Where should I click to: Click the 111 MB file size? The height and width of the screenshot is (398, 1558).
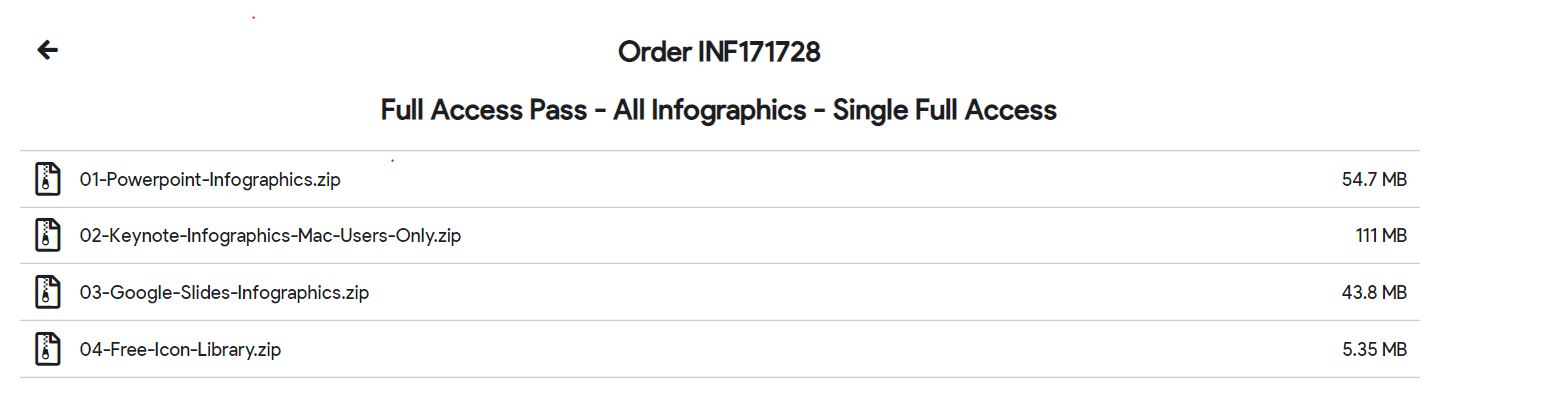pyautogui.click(x=1381, y=236)
